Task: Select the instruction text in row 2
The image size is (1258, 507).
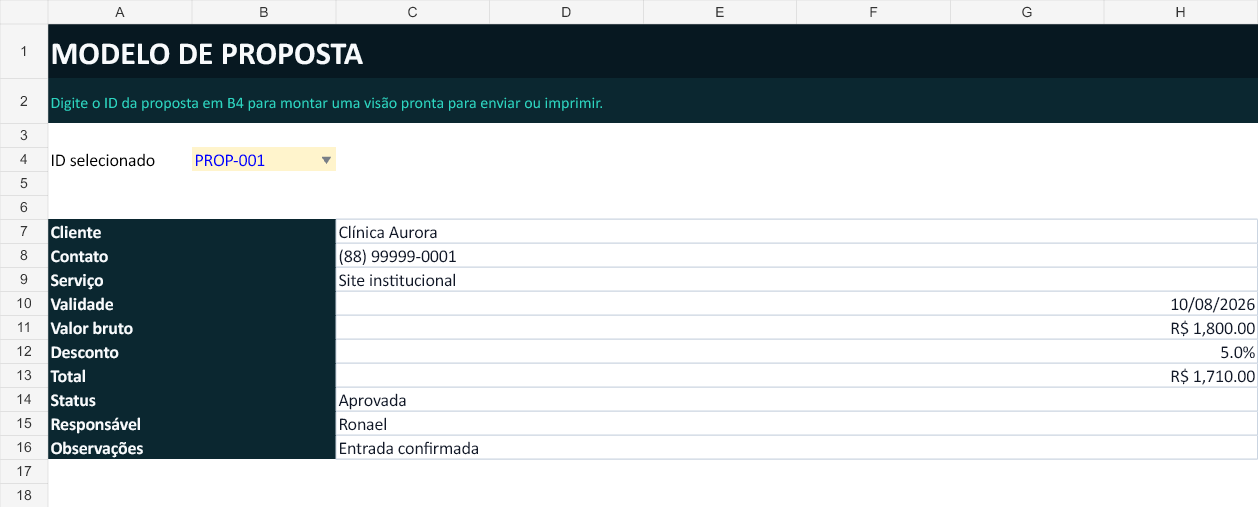Action: (x=327, y=102)
